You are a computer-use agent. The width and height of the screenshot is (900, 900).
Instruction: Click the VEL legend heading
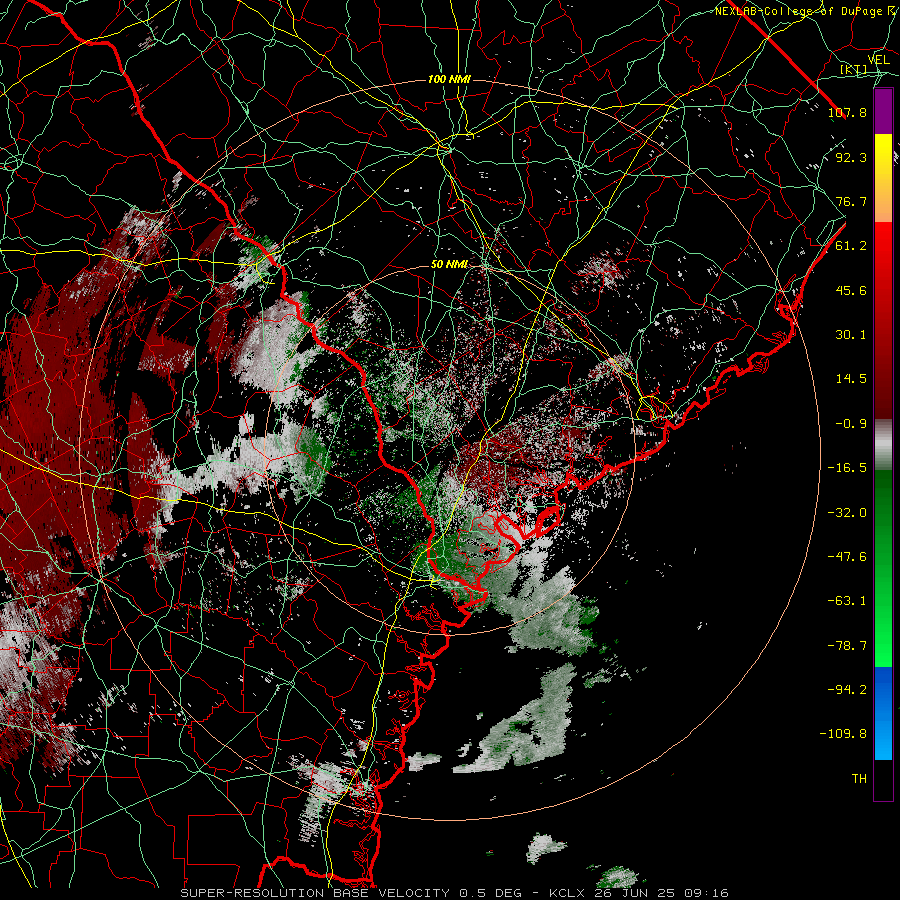click(x=878, y=60)
